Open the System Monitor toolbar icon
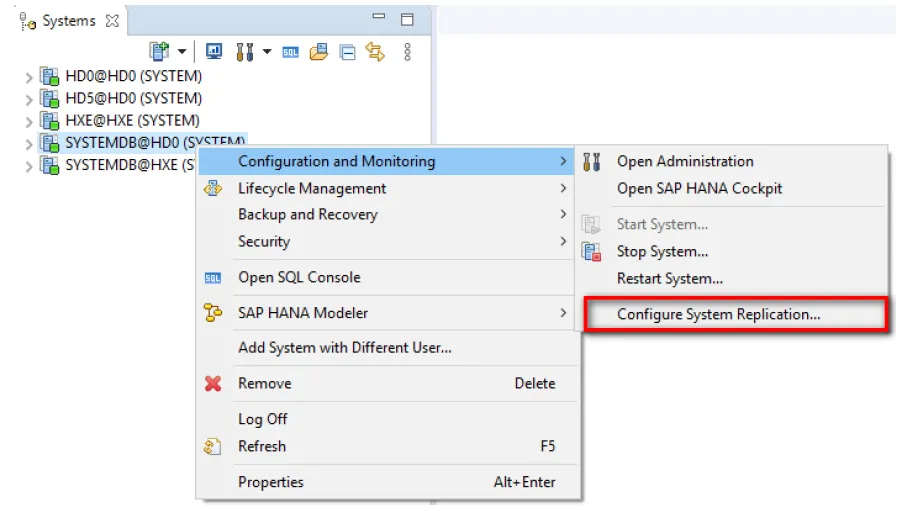This screenshot has height=519, width=920. (214, 52)
